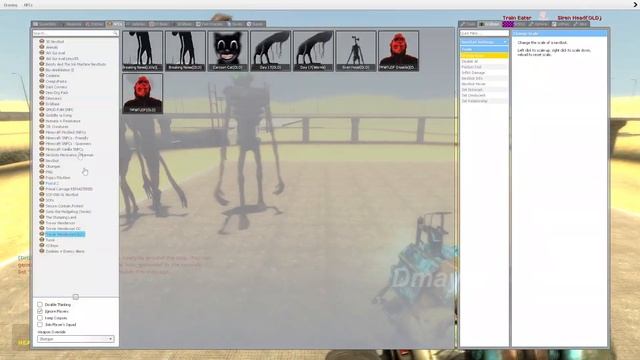This screenshot has width=640, height=360.
Task: Select Trevor Henderson(OLD) category
Action: (65, 234)
